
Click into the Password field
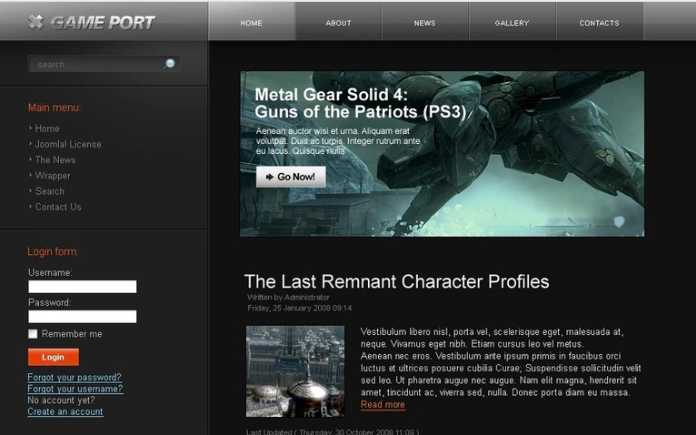(x=83, y=316)
